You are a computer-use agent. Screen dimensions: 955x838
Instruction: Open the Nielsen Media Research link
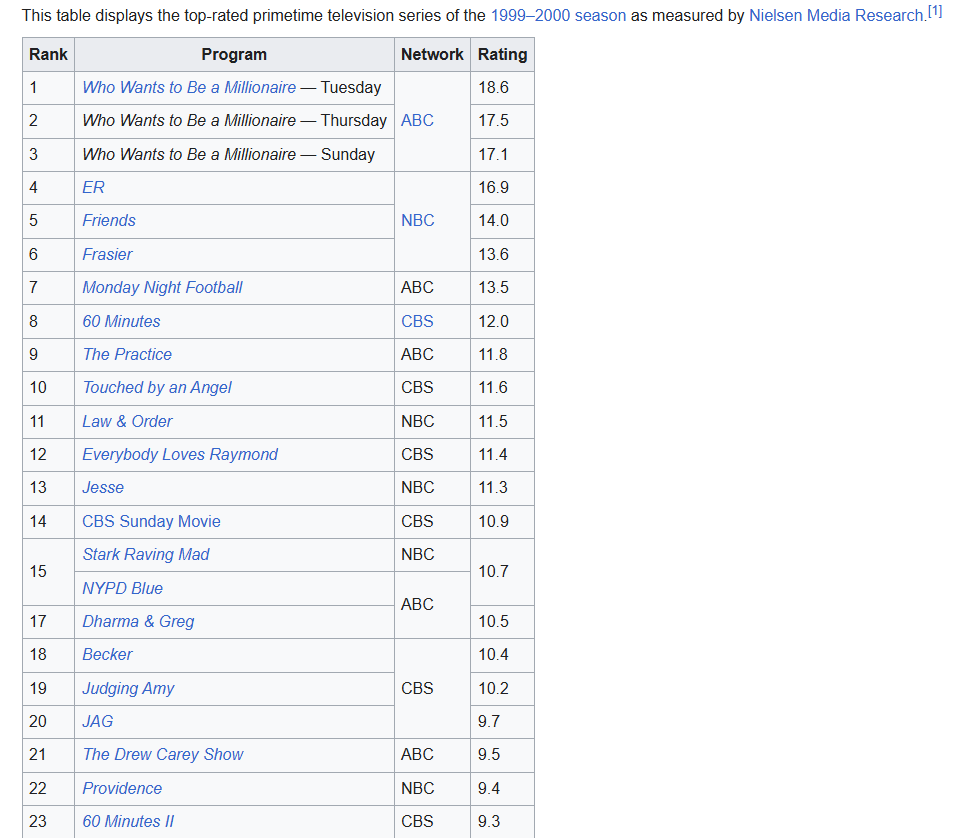[837, 15]
